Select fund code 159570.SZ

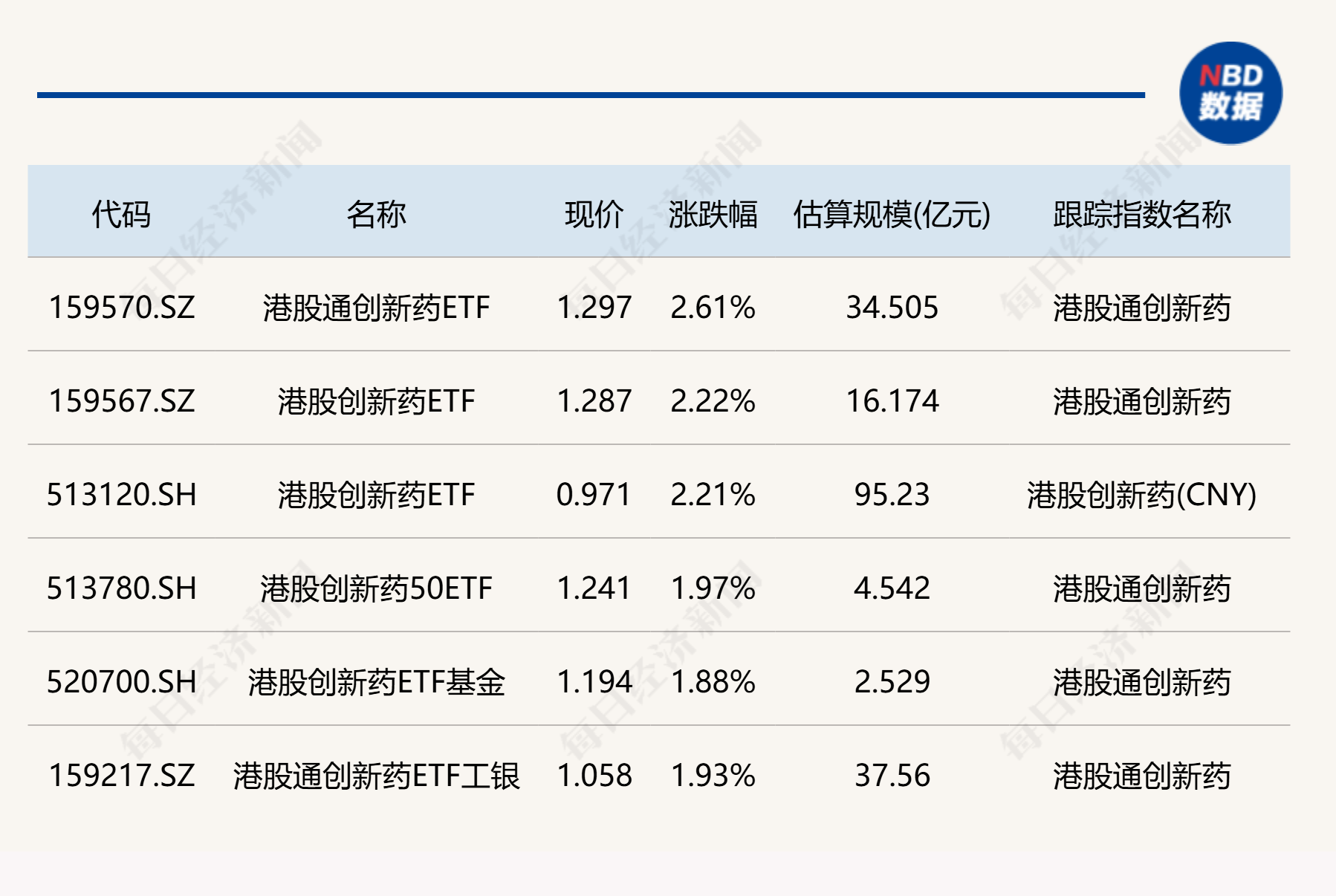pos(122,308)
